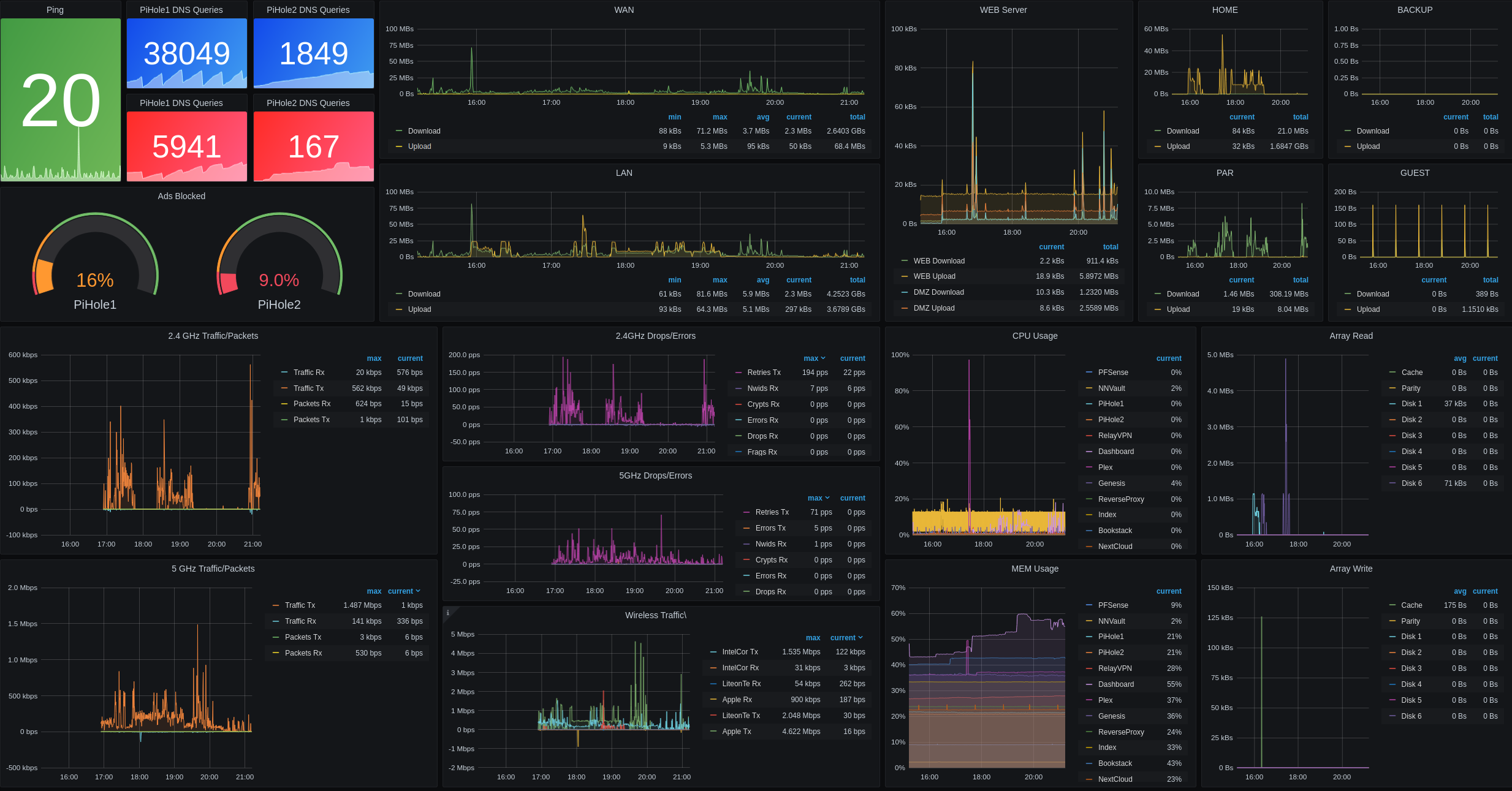Select Crypts Rx row in 5GHz Drops legend
1512x791 pixels.
(803, 560)
